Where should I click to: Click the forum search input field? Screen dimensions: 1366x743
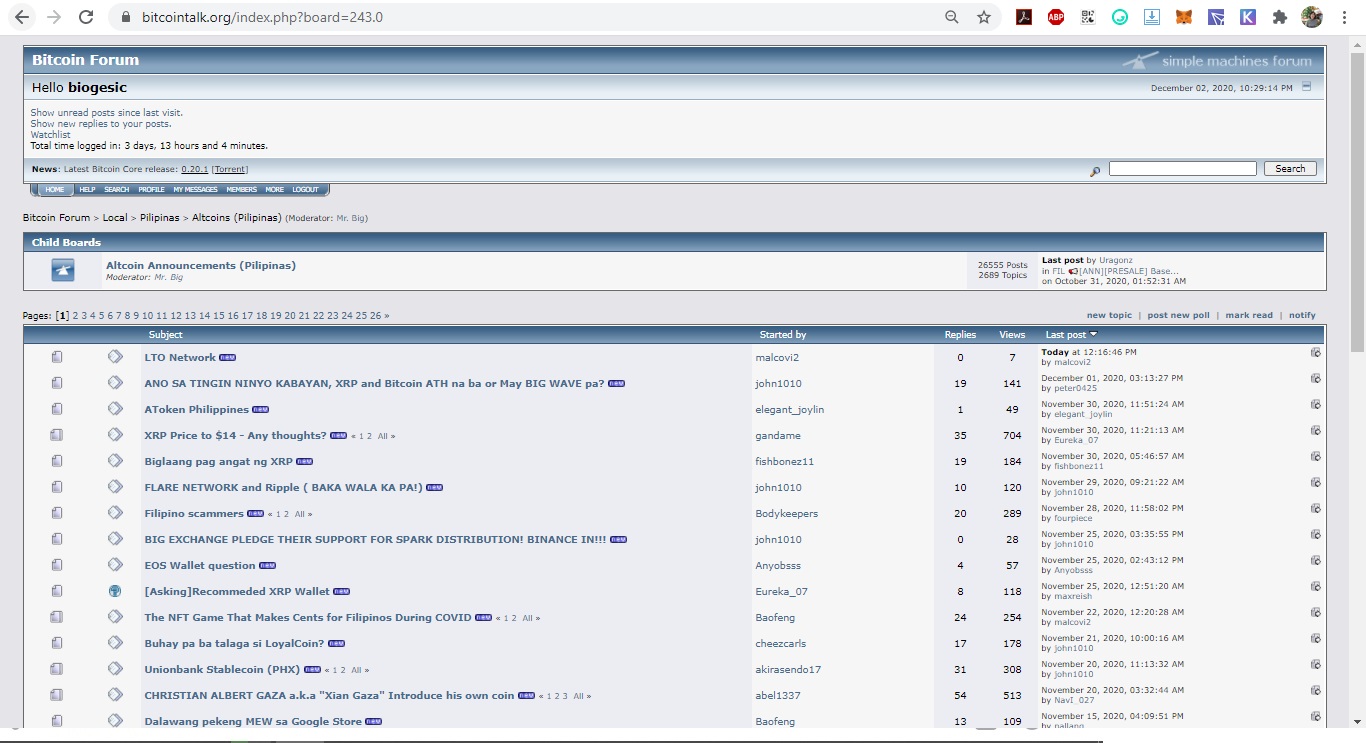coord(1182,169)
